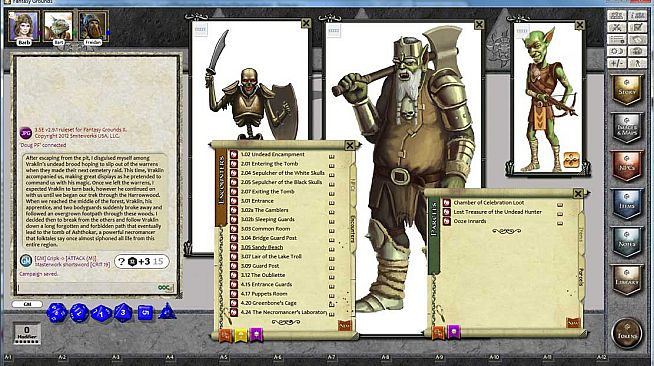
Task: Open the Images & Maps shield
Action: (627, 128)
